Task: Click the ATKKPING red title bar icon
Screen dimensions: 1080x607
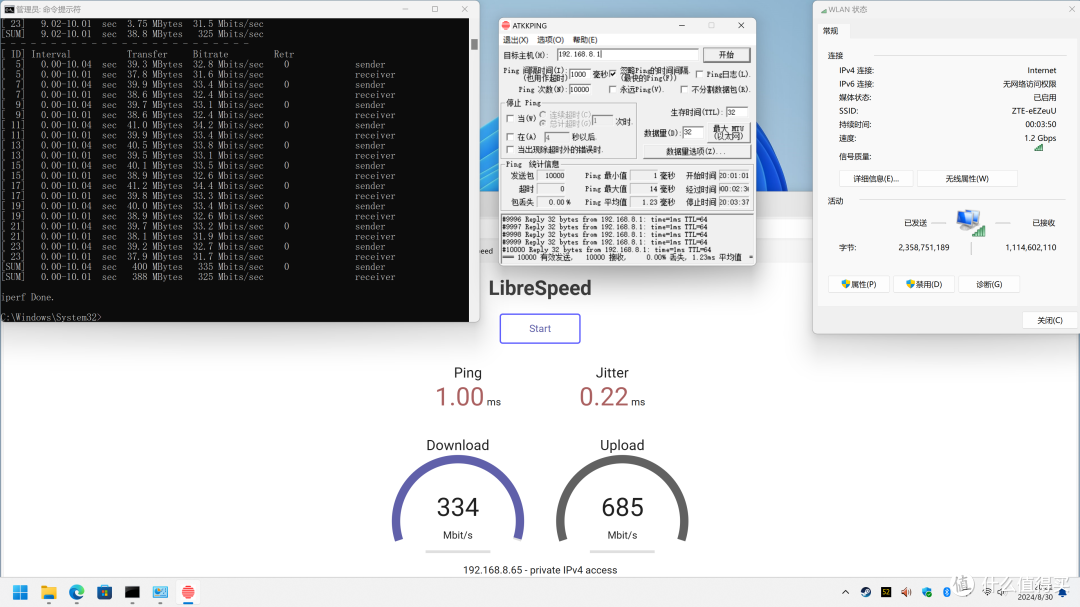Action: (x=506, y=25)
